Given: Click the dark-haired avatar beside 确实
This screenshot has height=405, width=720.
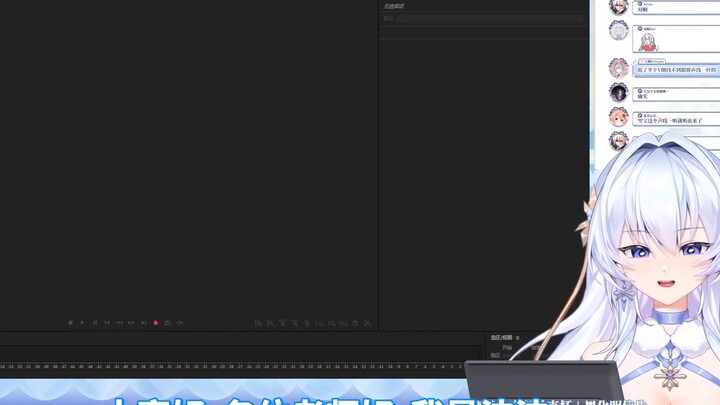Looking at the screenshot, I should (x=619, y=92).
